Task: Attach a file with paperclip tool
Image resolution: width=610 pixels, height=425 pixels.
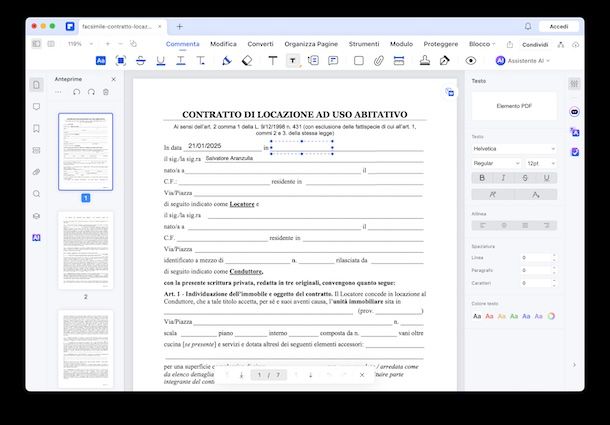Action: pos(379,60)
